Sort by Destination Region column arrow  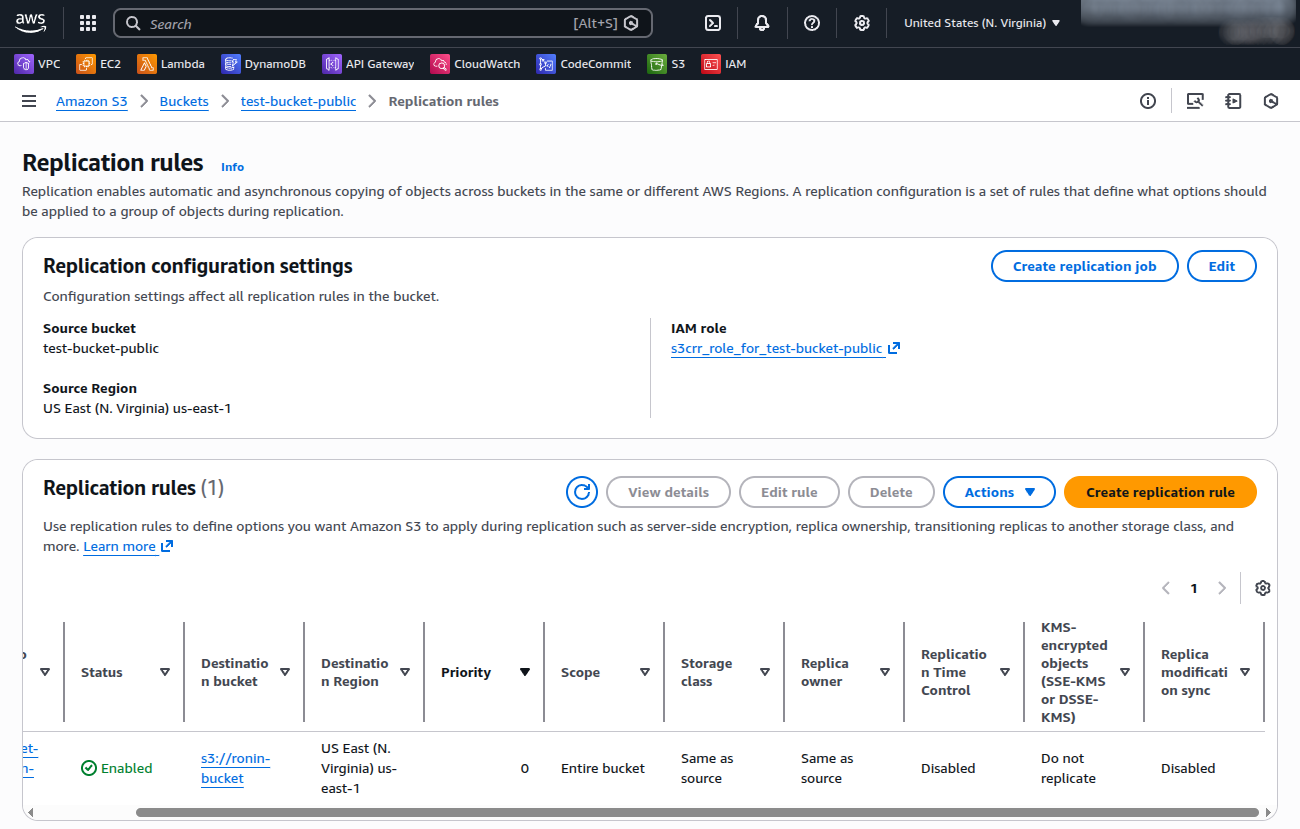[x=405, y=672]
